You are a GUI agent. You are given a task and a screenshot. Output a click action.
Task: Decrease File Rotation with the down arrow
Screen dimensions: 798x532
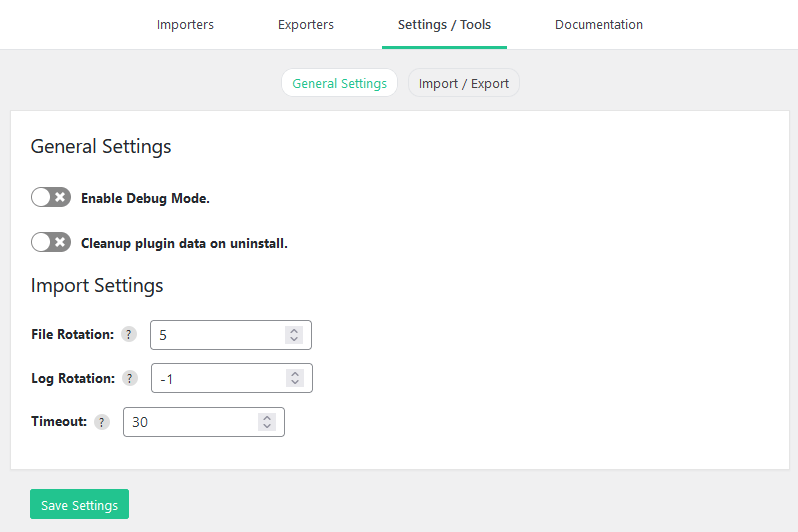[x=294, y=340]
